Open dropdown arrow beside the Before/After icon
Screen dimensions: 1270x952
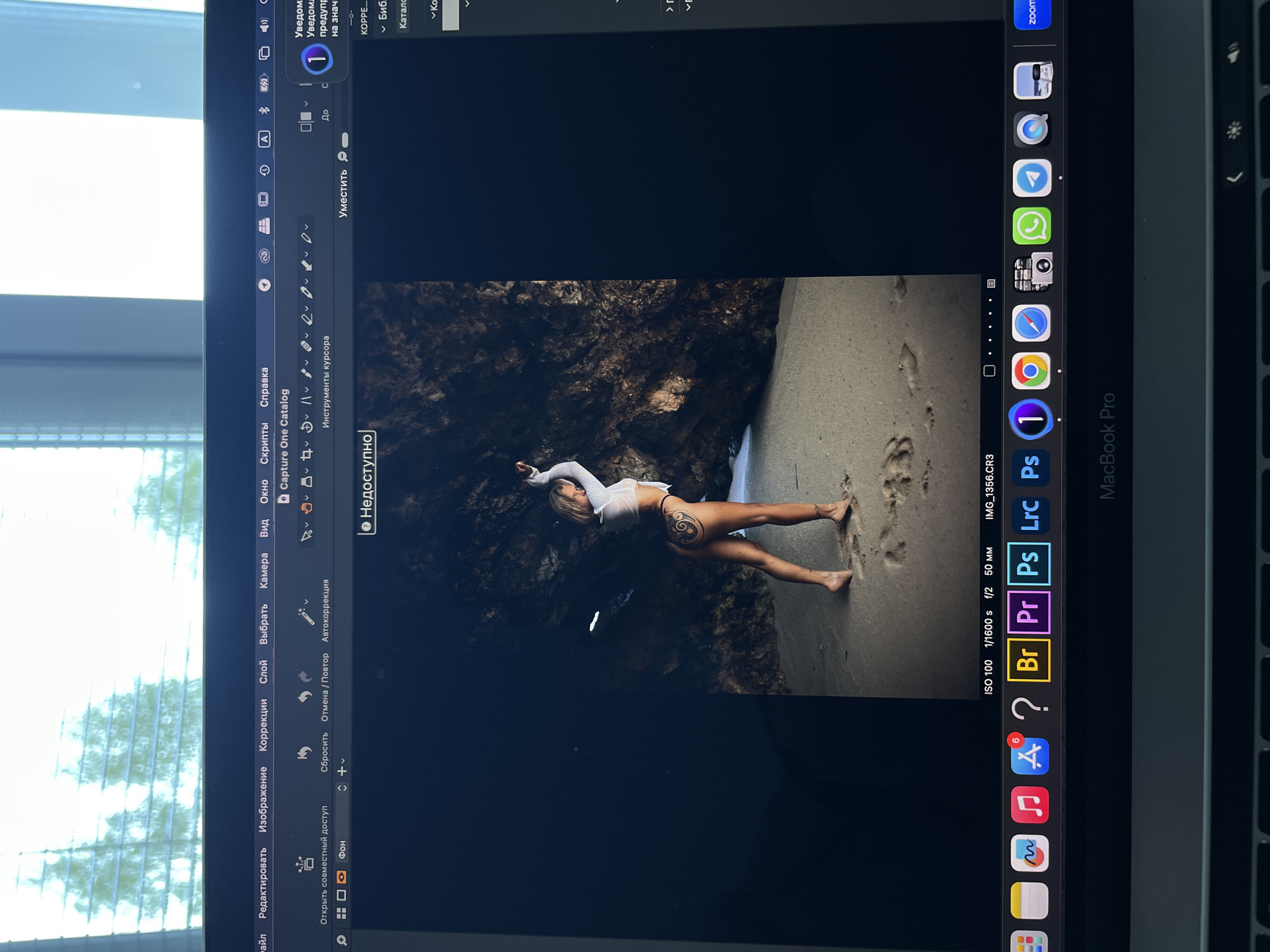click(x=306, y=103)
